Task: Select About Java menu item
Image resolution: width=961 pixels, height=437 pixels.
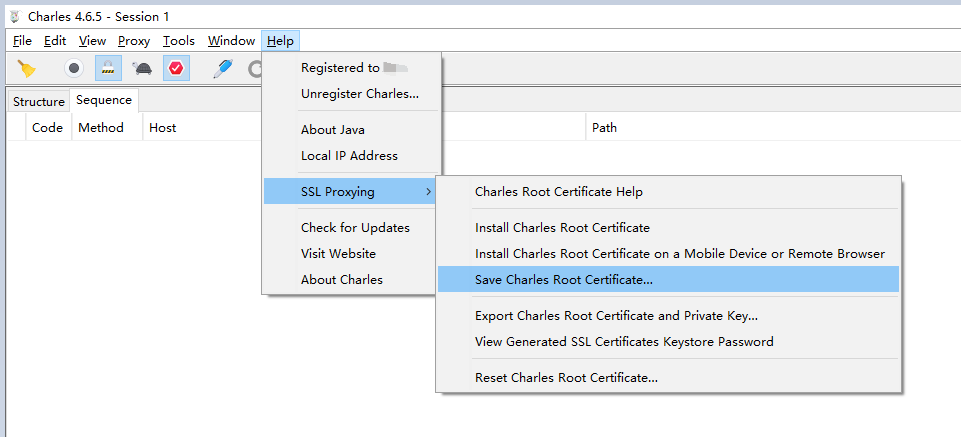Action: tap(352, 130)
